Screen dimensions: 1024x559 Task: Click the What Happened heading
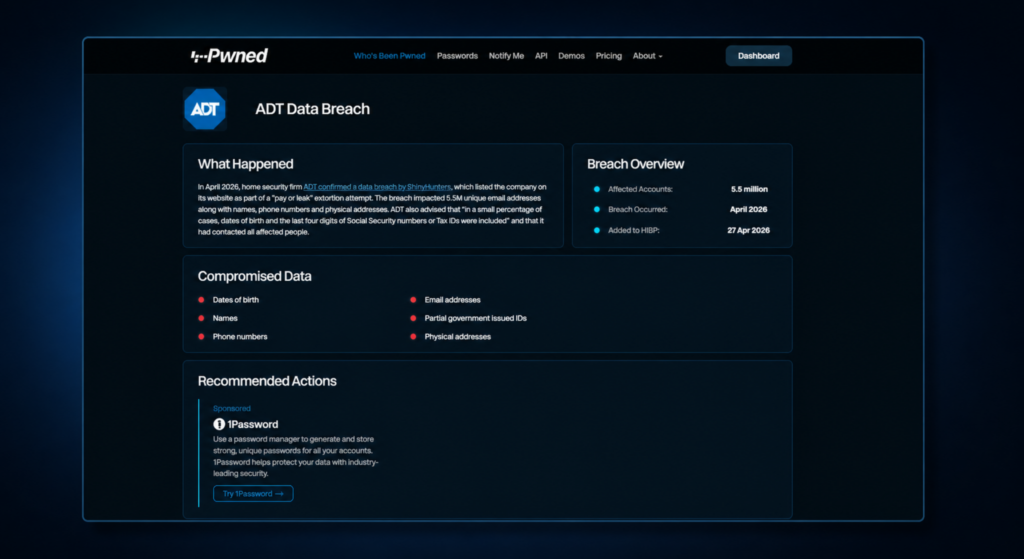click(x=246, y=164)
